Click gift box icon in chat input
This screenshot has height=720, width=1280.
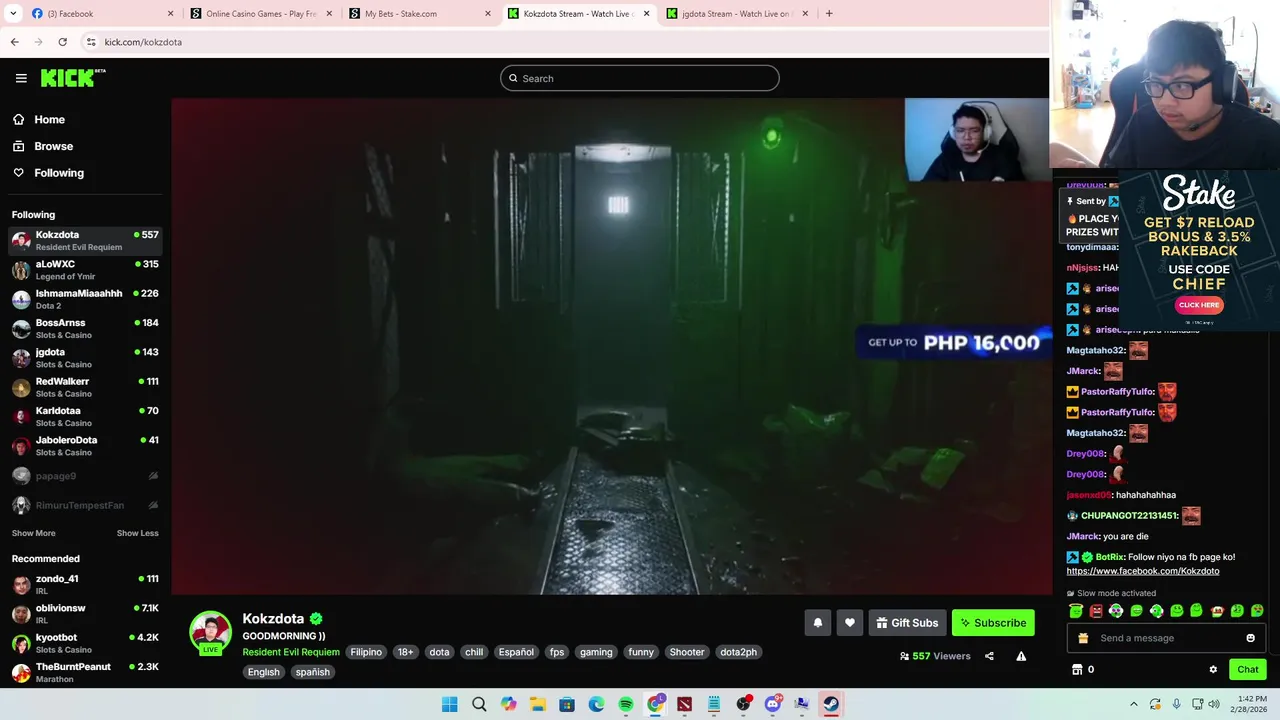click(x=1083, y=638)
